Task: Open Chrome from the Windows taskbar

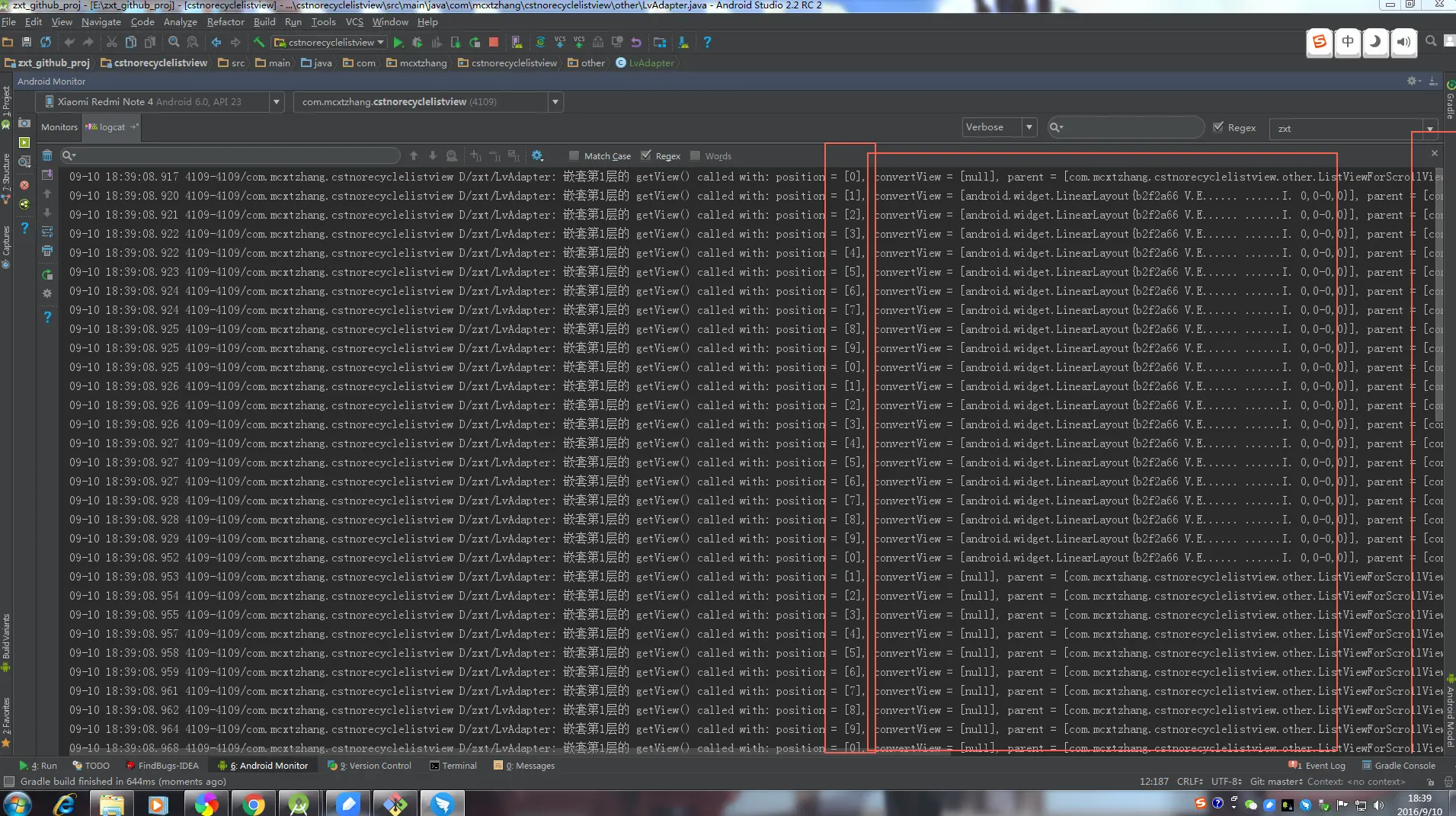Action: coord(253,804)
